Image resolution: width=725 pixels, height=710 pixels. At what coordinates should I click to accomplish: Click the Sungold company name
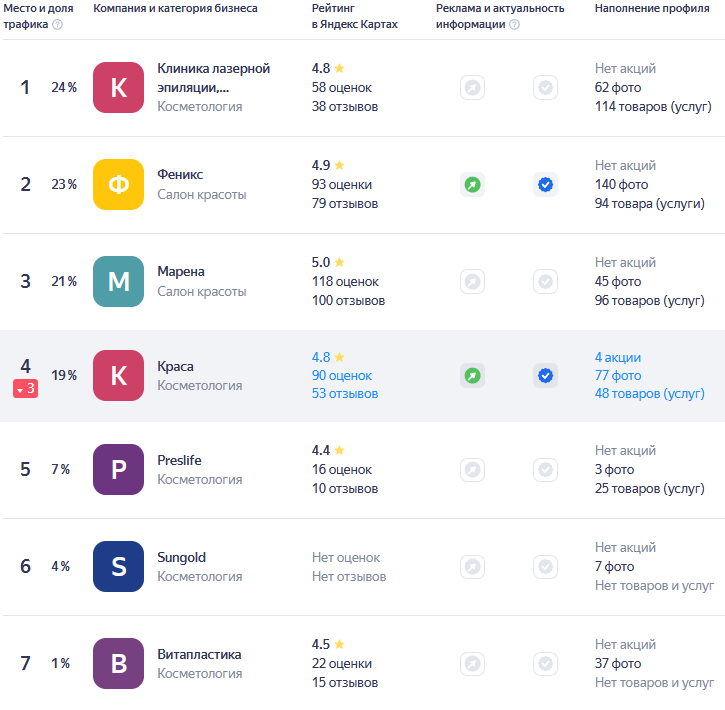[181, 557]
